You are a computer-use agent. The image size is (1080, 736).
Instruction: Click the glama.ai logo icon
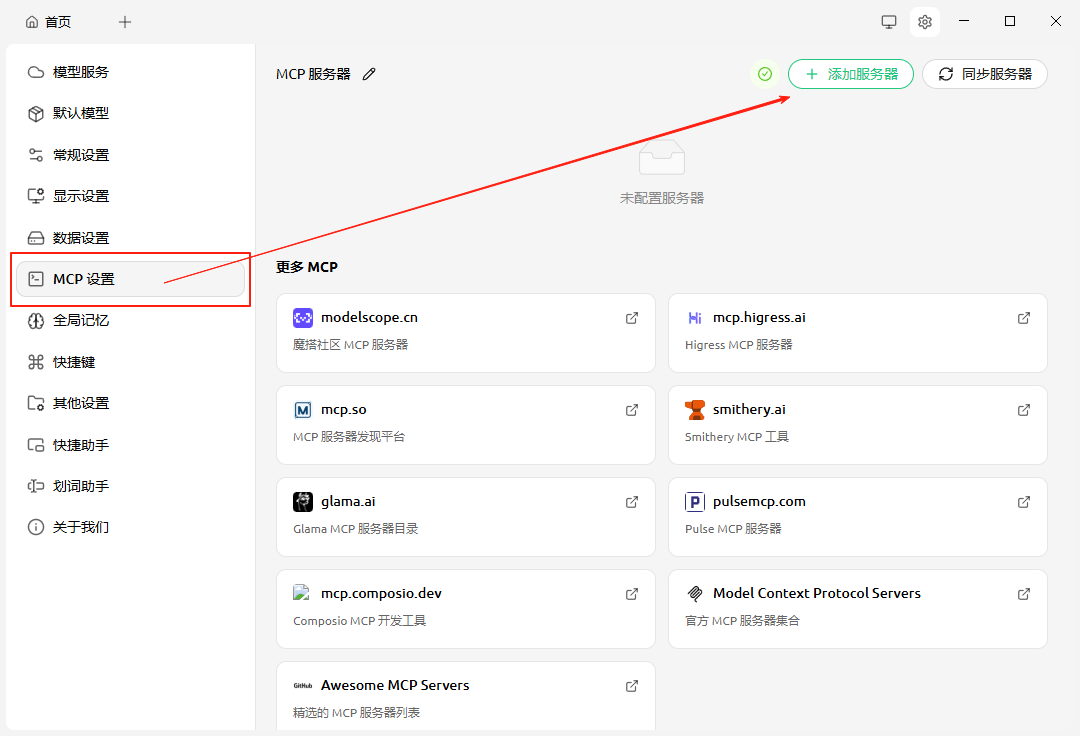(303, 502)
